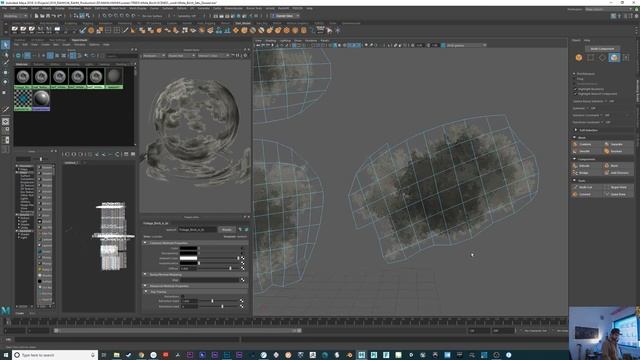Viewport: 640px width, 360px height.
Task: Open the Separate mesh tool
Action: [x=618, y=144]
